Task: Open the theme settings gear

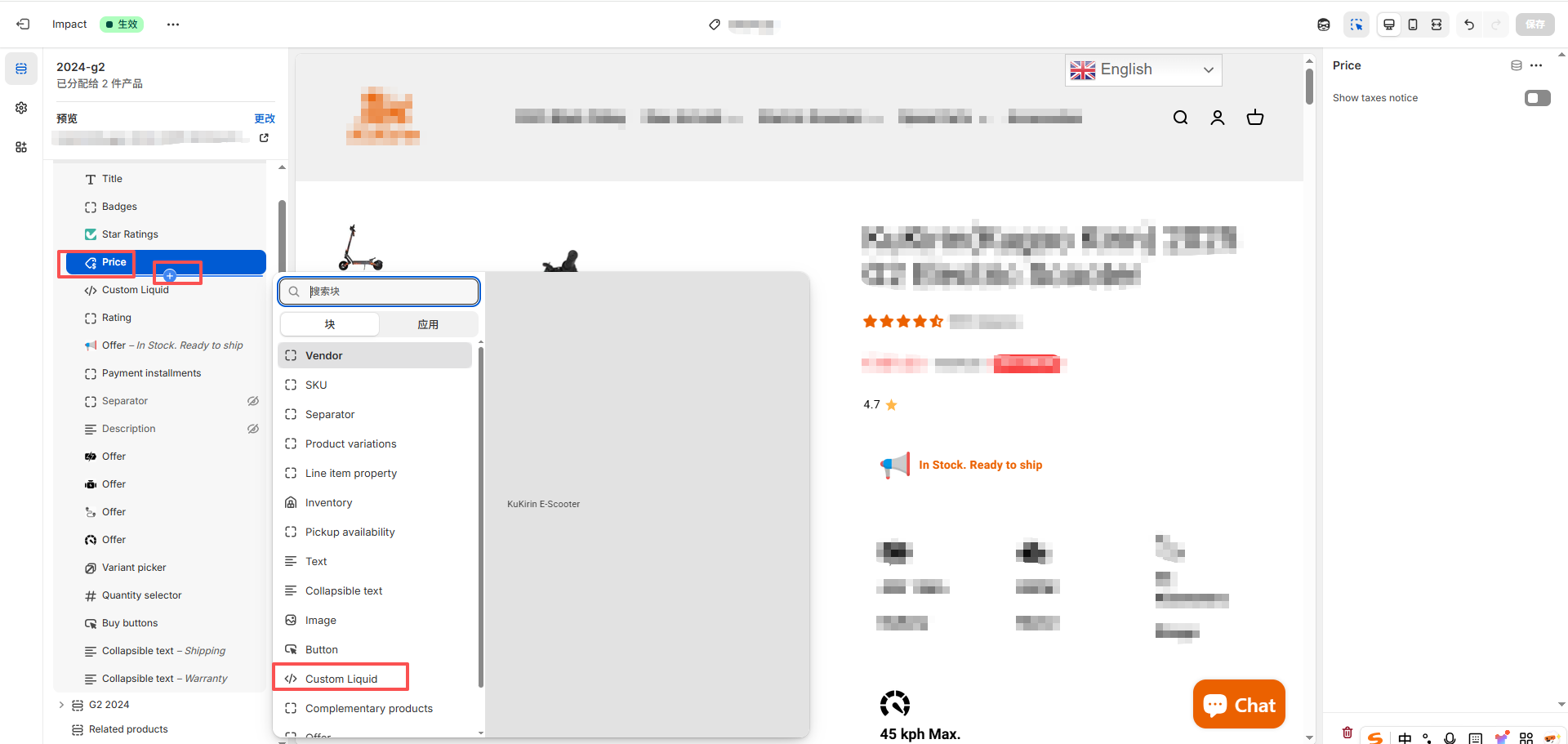Action: pyautogui.click(x=21, y=108)
